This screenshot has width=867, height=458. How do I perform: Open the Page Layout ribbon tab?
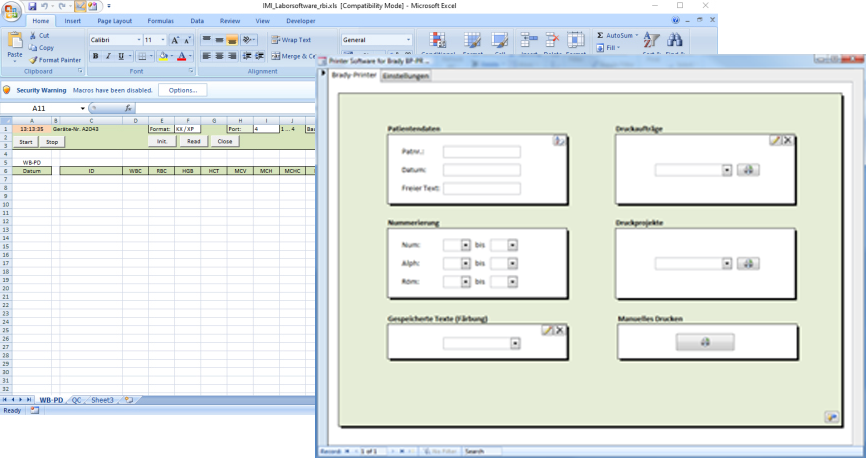pyautogui.click(x=114, y=20)
